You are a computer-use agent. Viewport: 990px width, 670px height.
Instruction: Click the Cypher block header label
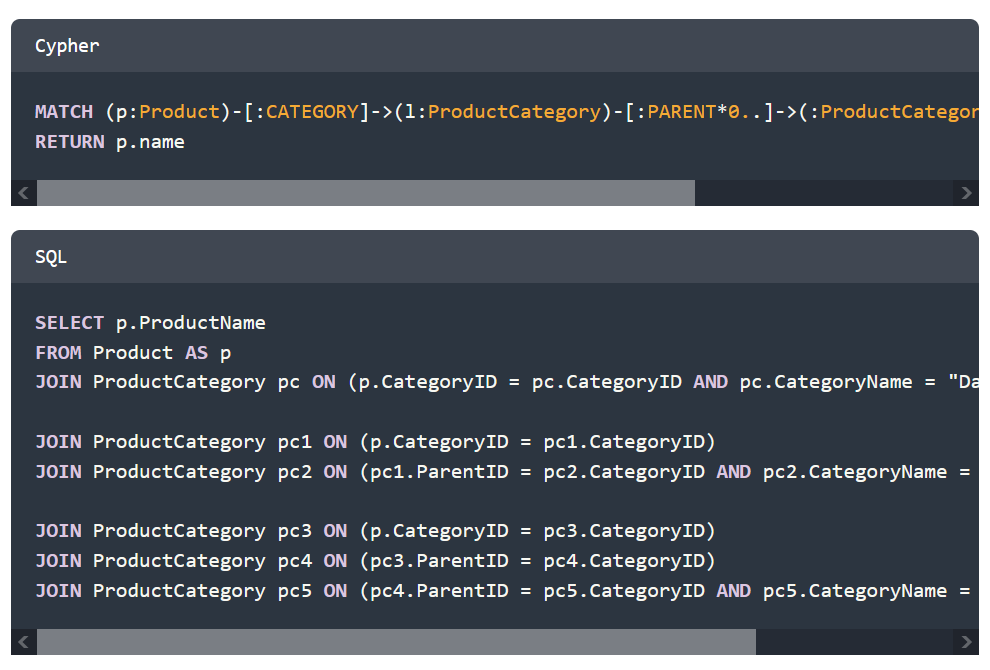pyautogui.click(x=67, y=46)
